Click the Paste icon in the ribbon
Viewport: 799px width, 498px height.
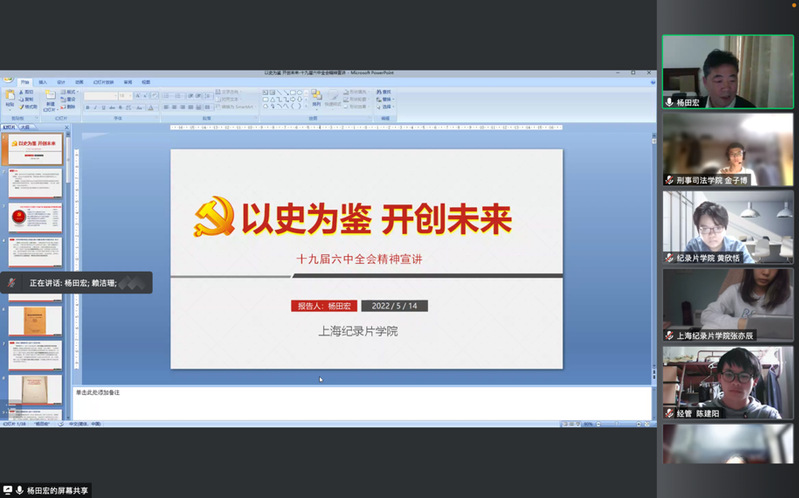pyautogui.click(x=10, y=96)
